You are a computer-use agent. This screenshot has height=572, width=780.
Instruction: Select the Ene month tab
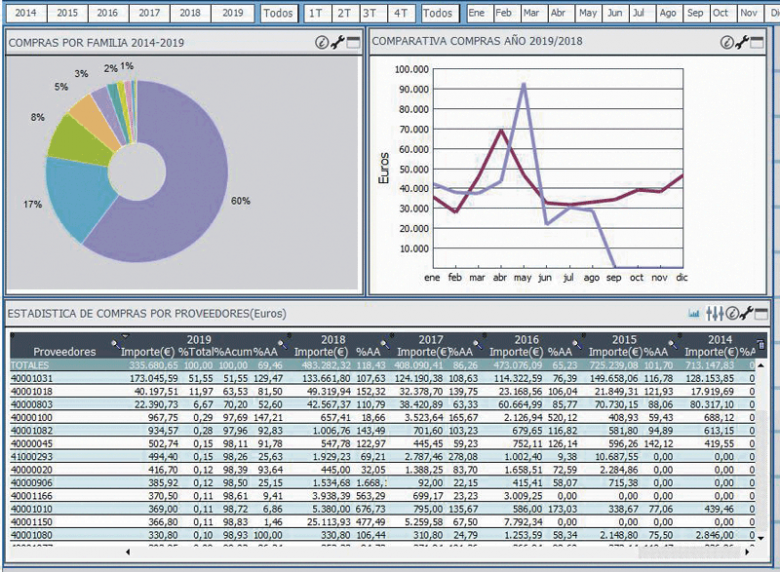477,13
